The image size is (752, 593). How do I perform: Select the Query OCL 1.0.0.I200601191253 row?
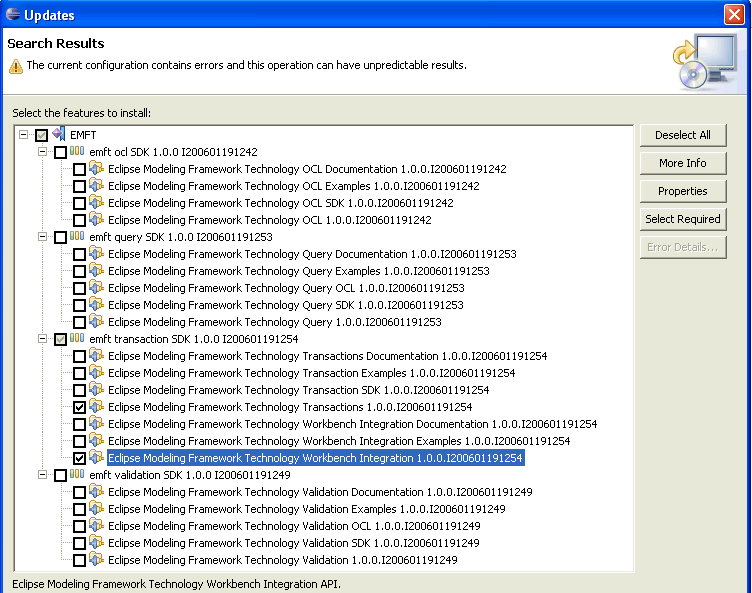[286, 288]
